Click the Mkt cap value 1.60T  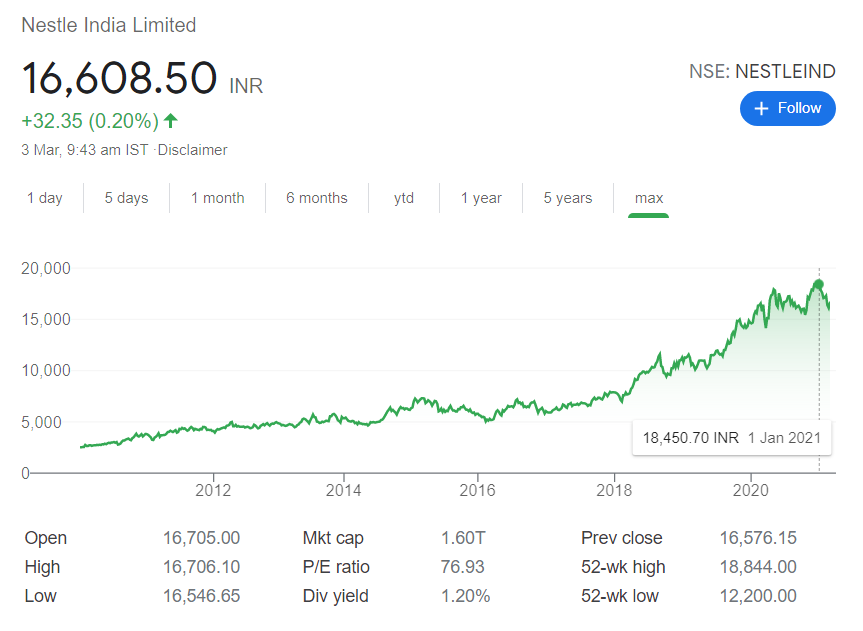pos(463,538)
